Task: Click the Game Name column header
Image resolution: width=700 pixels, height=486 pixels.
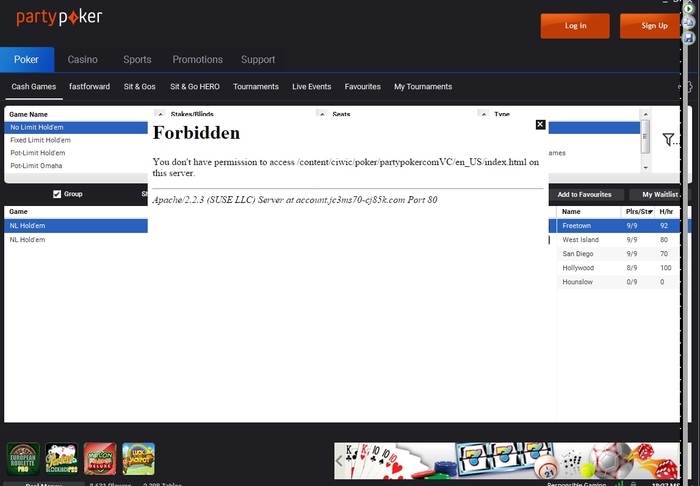Action: pos(28,114)
